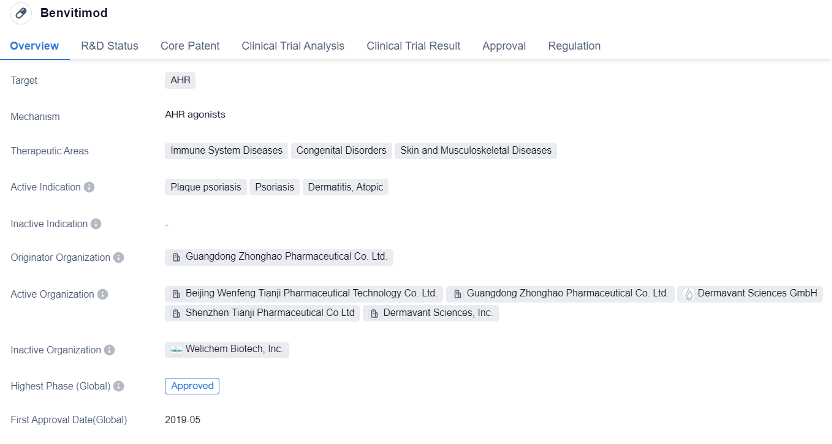
Task: Click info icon next to Highest Phase (Global)
Action: [x=119, y=386]
